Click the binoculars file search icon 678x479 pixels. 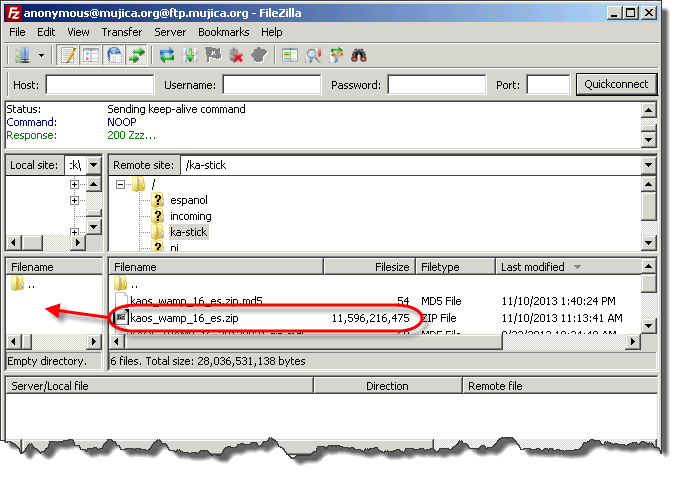click(x=359, y=55)
